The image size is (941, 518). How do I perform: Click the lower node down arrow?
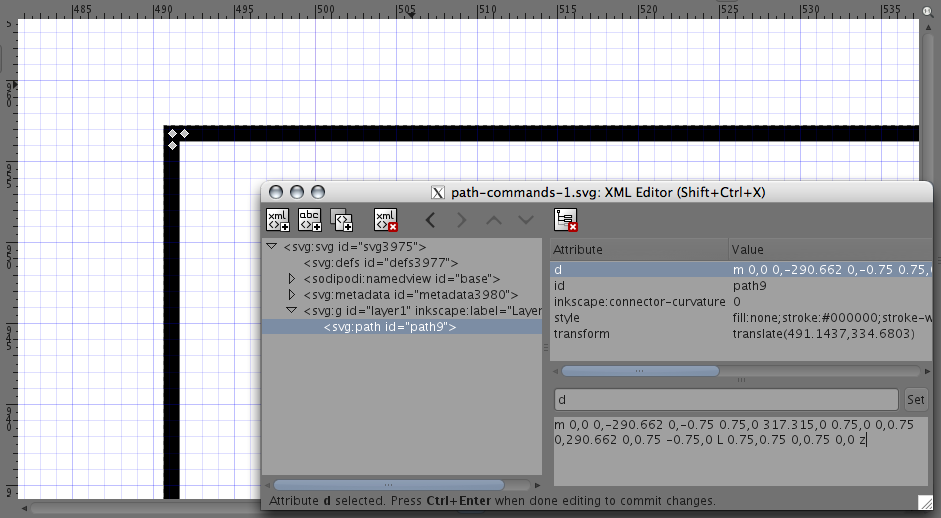[526, 220]
